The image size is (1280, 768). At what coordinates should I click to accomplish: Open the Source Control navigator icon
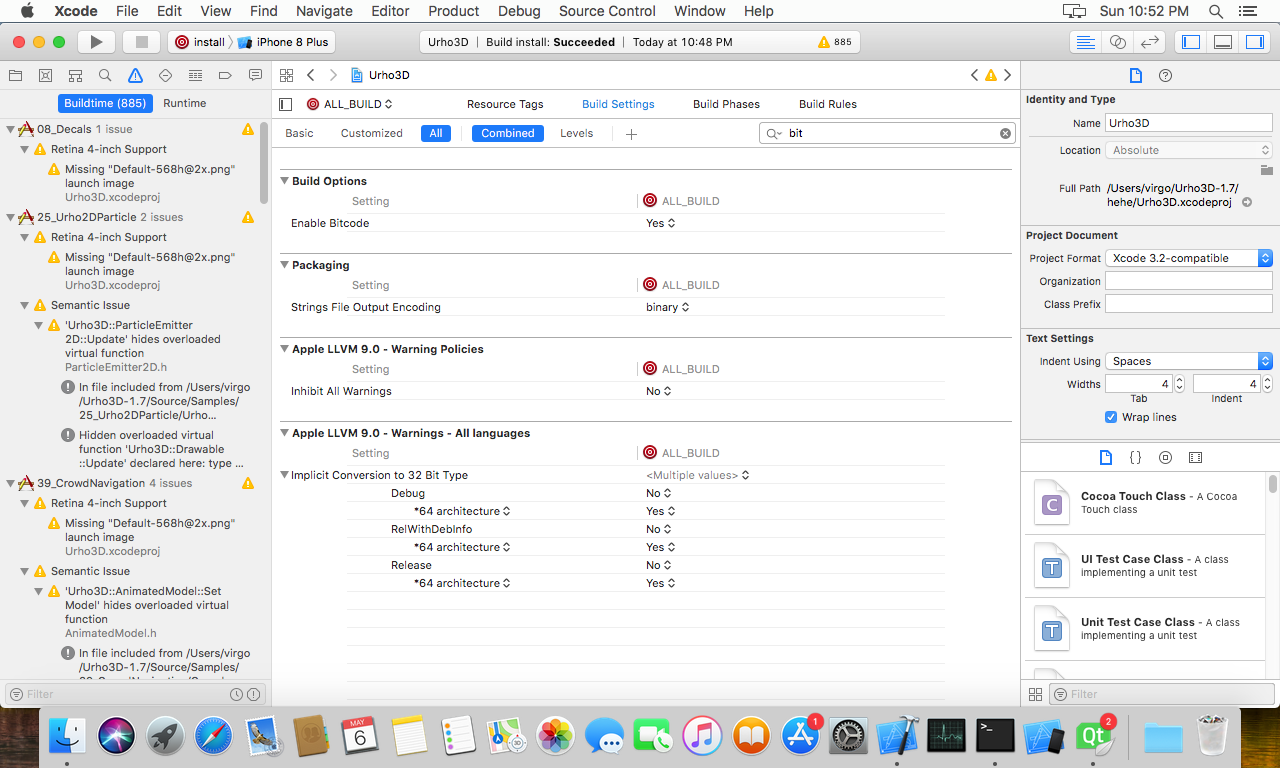point(45,75)
